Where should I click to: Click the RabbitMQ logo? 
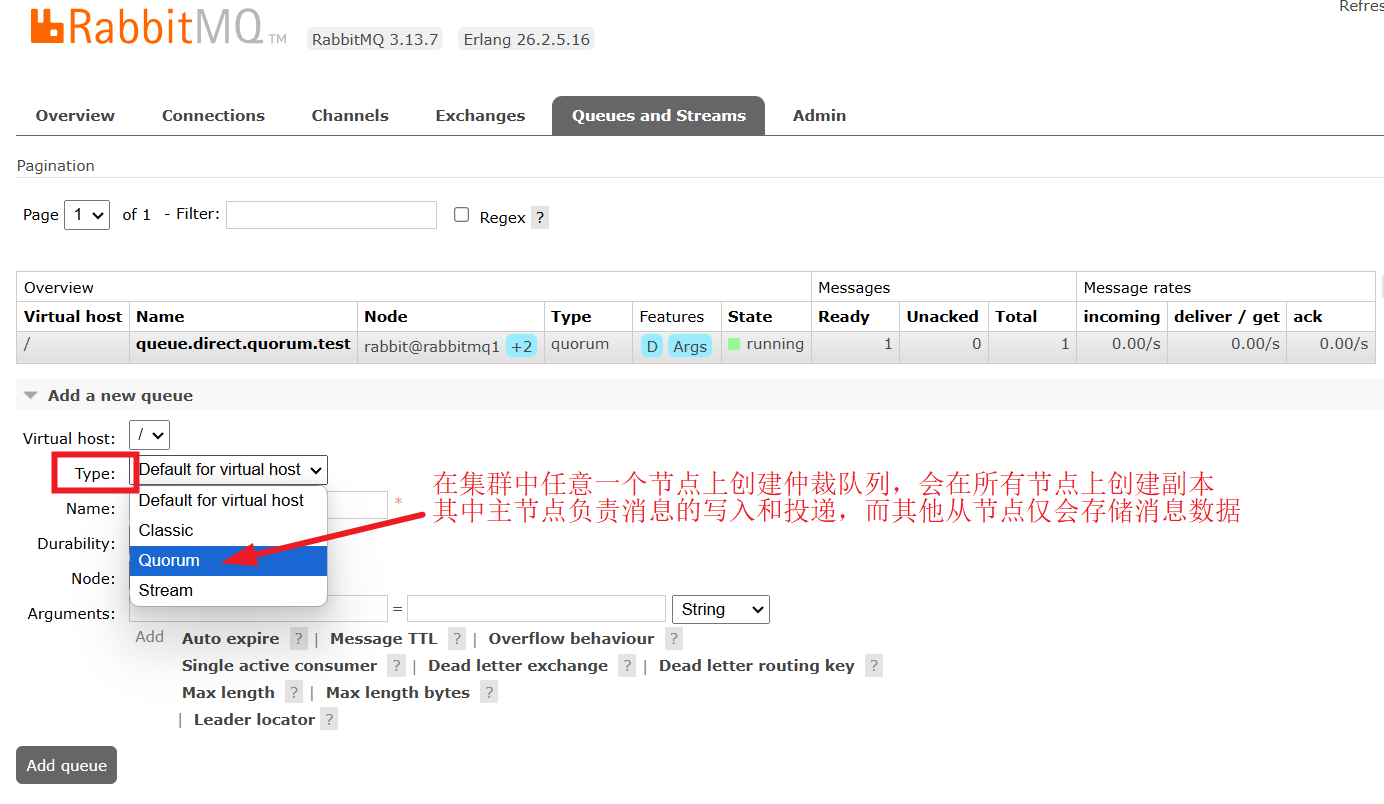point(158,27)
